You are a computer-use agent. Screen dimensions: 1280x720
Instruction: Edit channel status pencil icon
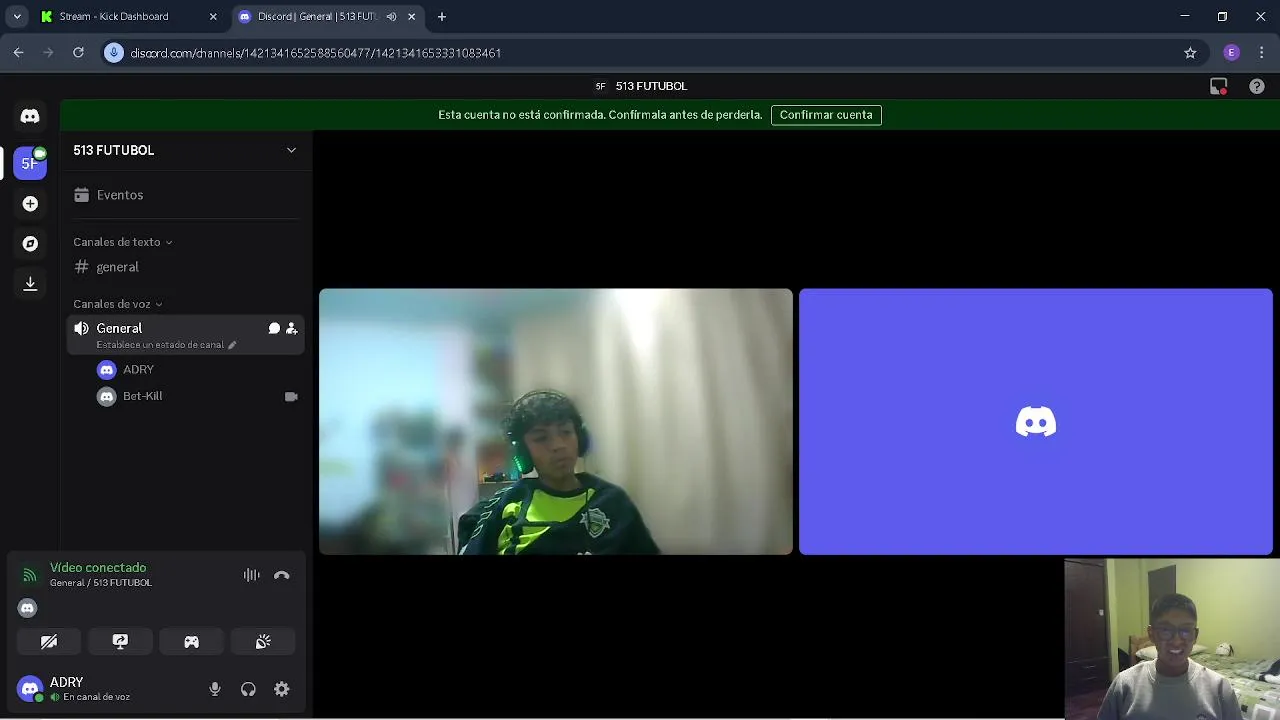232,345
